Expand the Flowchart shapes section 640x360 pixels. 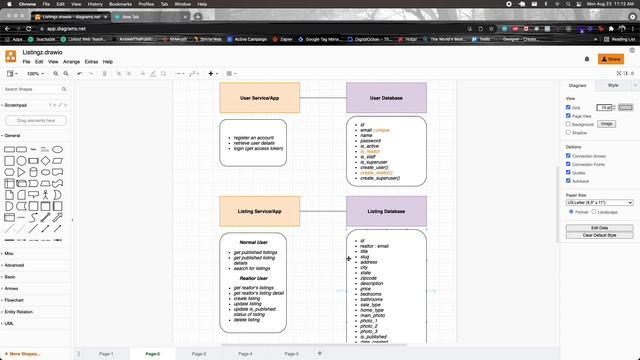pos(14,300)
